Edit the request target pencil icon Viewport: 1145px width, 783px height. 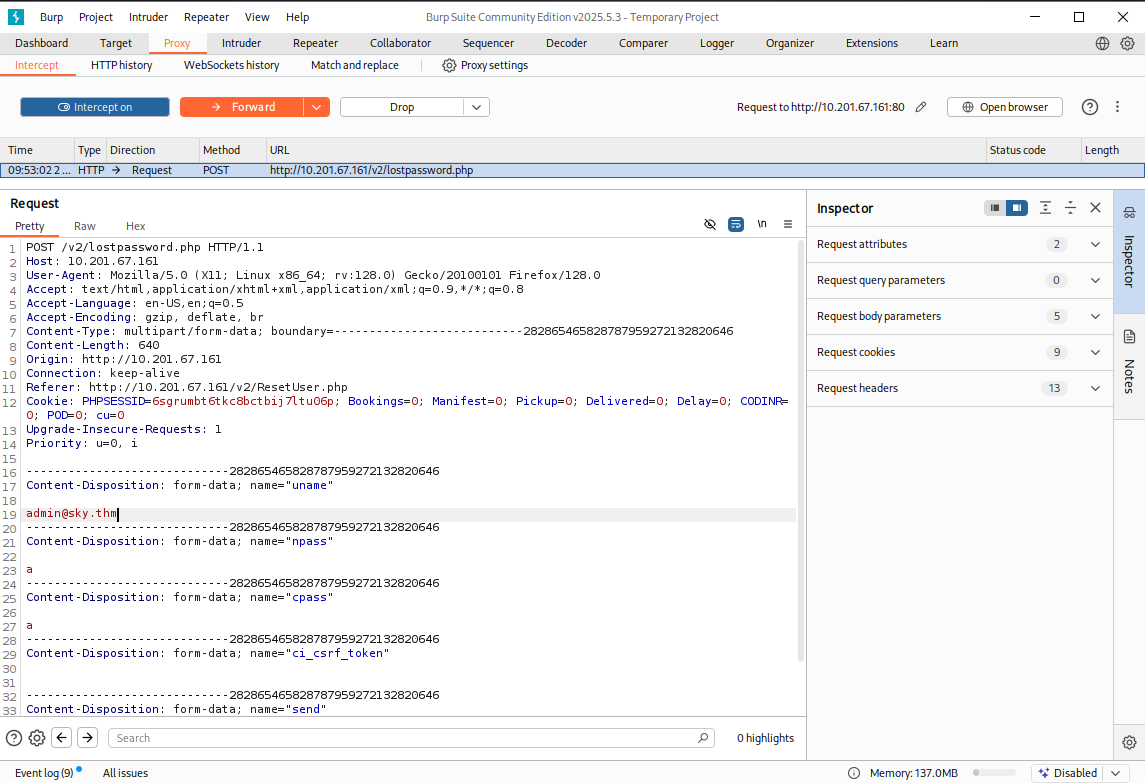tap(921, 107)
